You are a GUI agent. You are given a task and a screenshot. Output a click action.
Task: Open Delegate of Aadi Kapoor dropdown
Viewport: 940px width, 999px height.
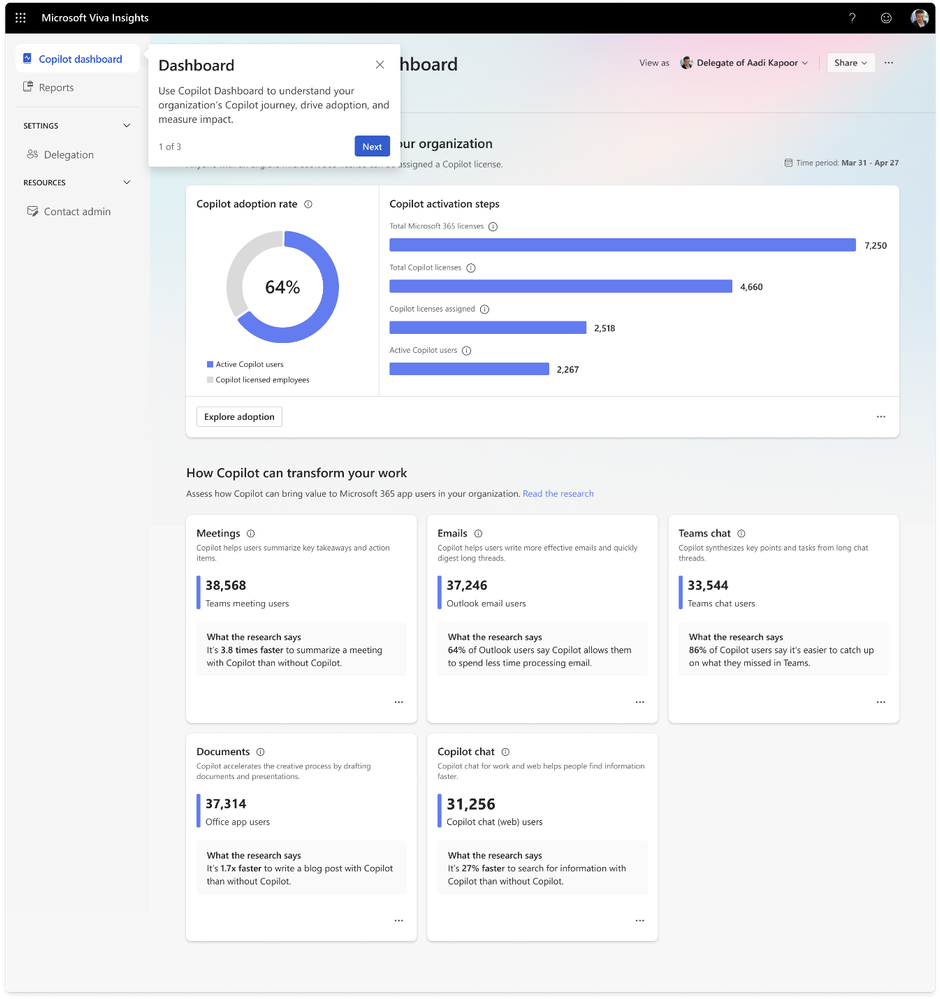tap(744, 63)
